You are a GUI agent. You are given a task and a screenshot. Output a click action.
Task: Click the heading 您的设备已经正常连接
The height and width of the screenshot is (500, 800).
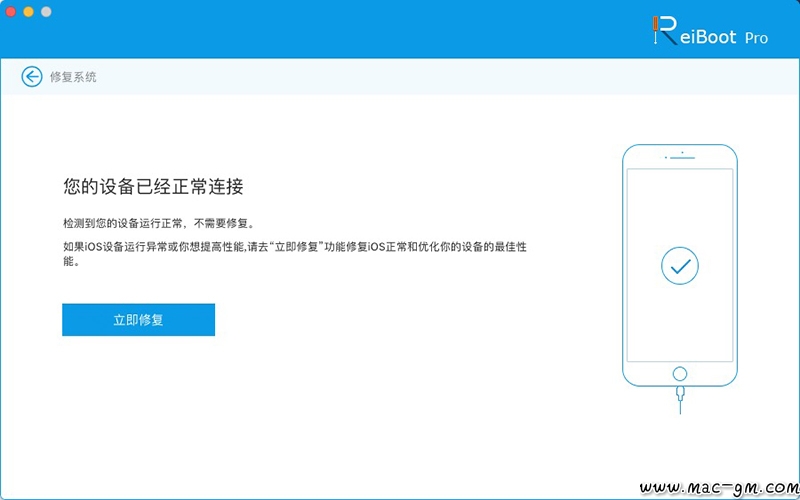(153, 187)
